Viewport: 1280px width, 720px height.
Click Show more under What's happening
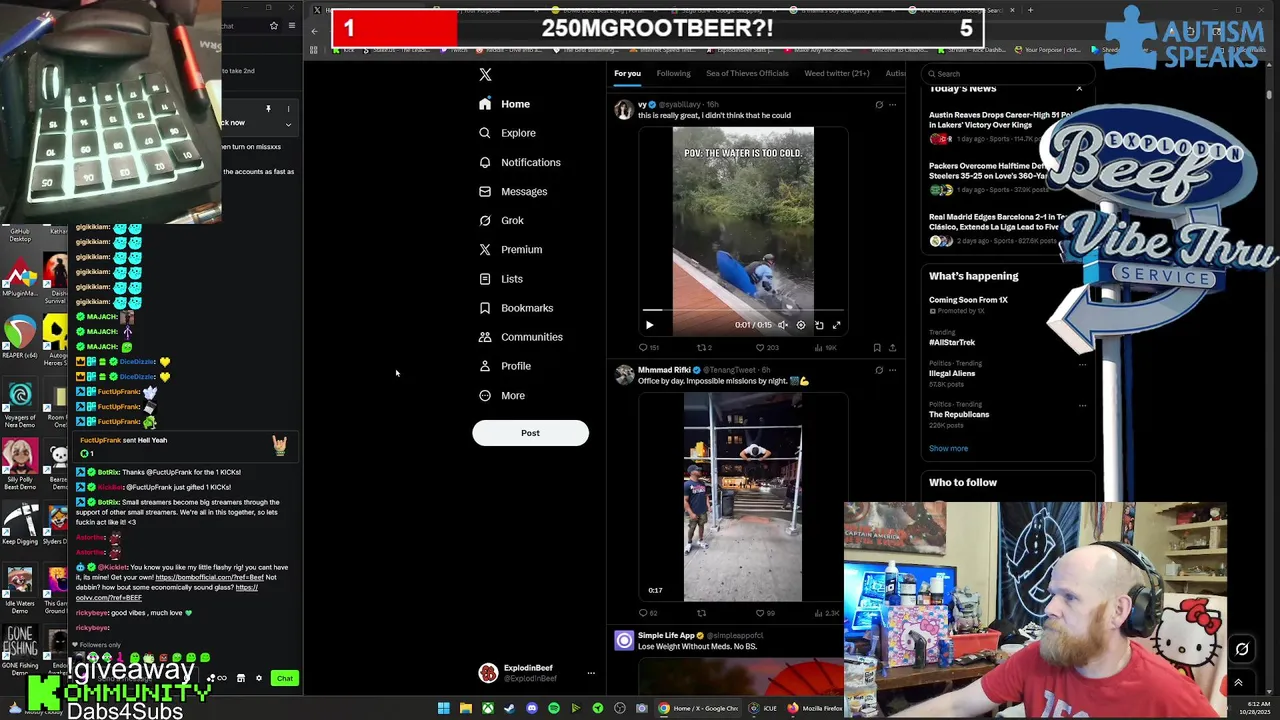coord(948,448)
